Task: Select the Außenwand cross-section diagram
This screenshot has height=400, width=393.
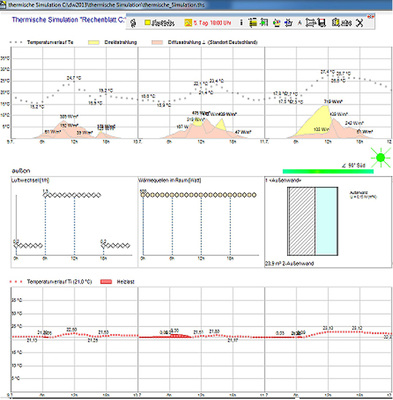Action: 313,221
